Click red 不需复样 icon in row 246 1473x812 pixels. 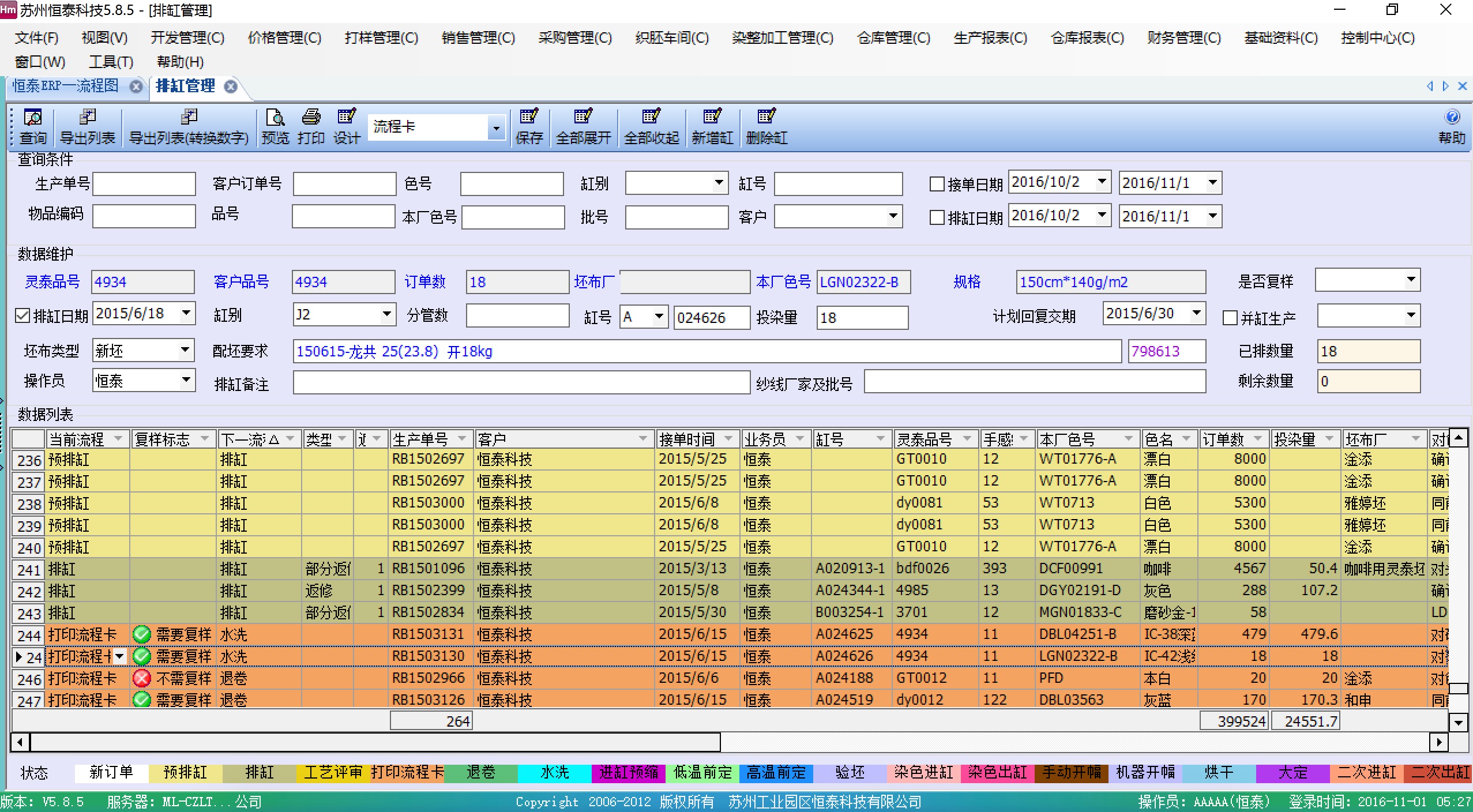(141, 679)
